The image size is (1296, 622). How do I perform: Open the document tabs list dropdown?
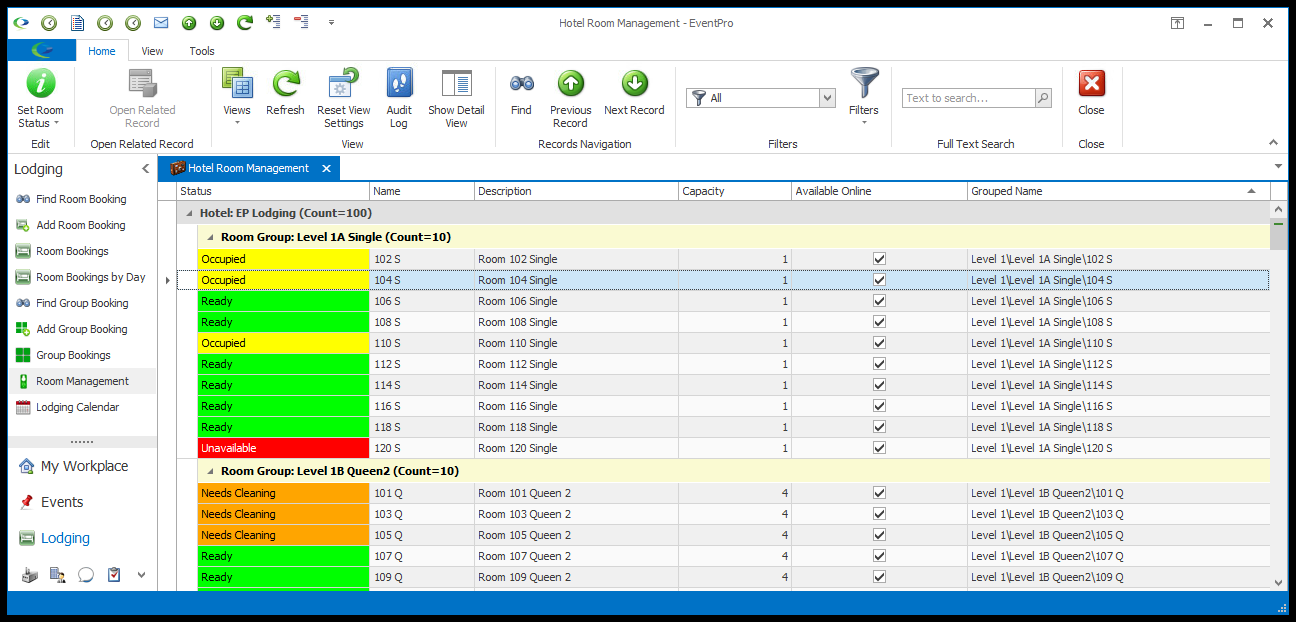(1278, 166)
